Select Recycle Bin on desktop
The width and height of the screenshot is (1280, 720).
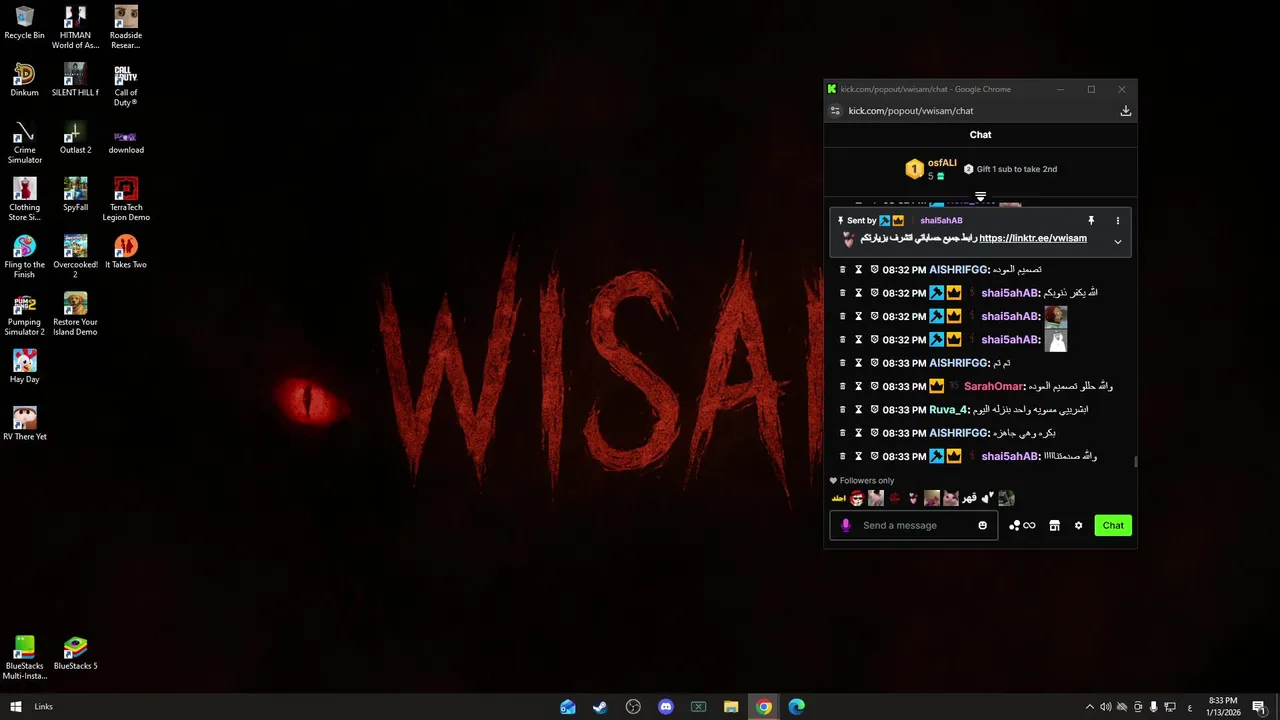(25, 23)
